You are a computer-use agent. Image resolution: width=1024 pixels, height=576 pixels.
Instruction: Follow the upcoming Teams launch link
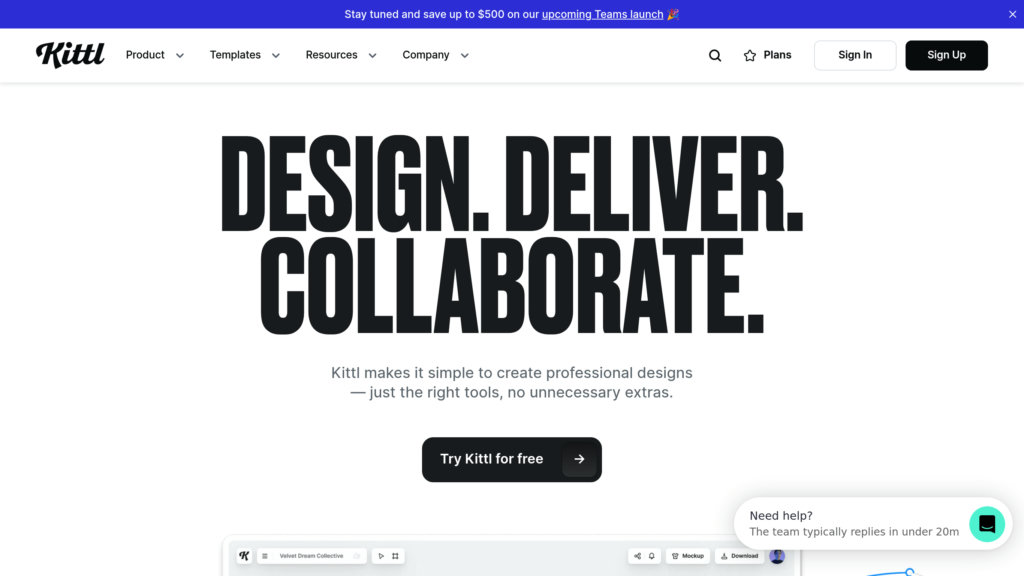(602, 14)
